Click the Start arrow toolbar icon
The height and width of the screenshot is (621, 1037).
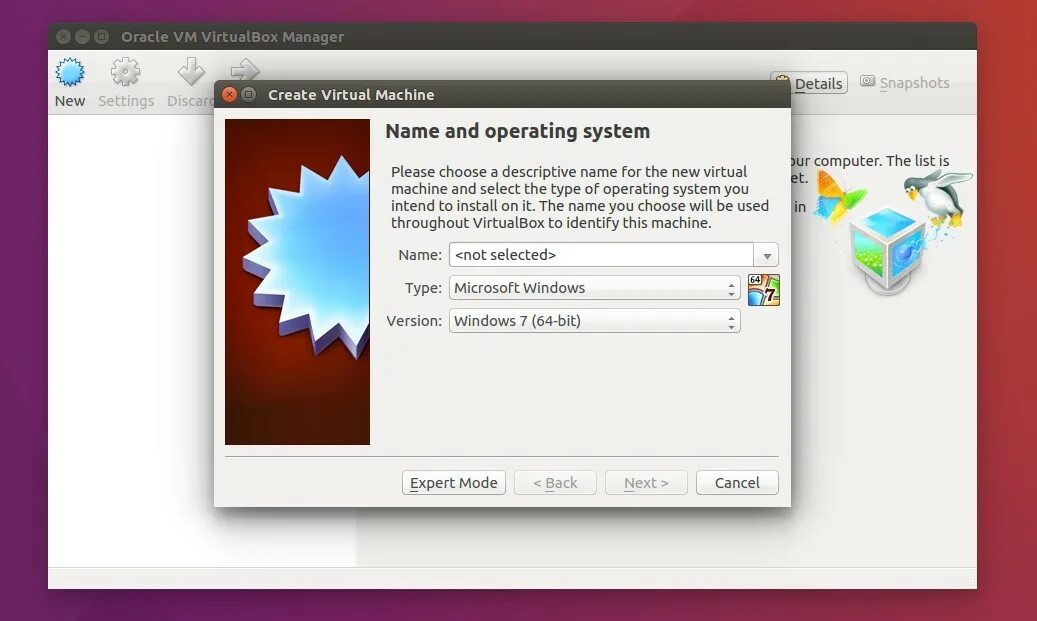click(x=245, y=69)
